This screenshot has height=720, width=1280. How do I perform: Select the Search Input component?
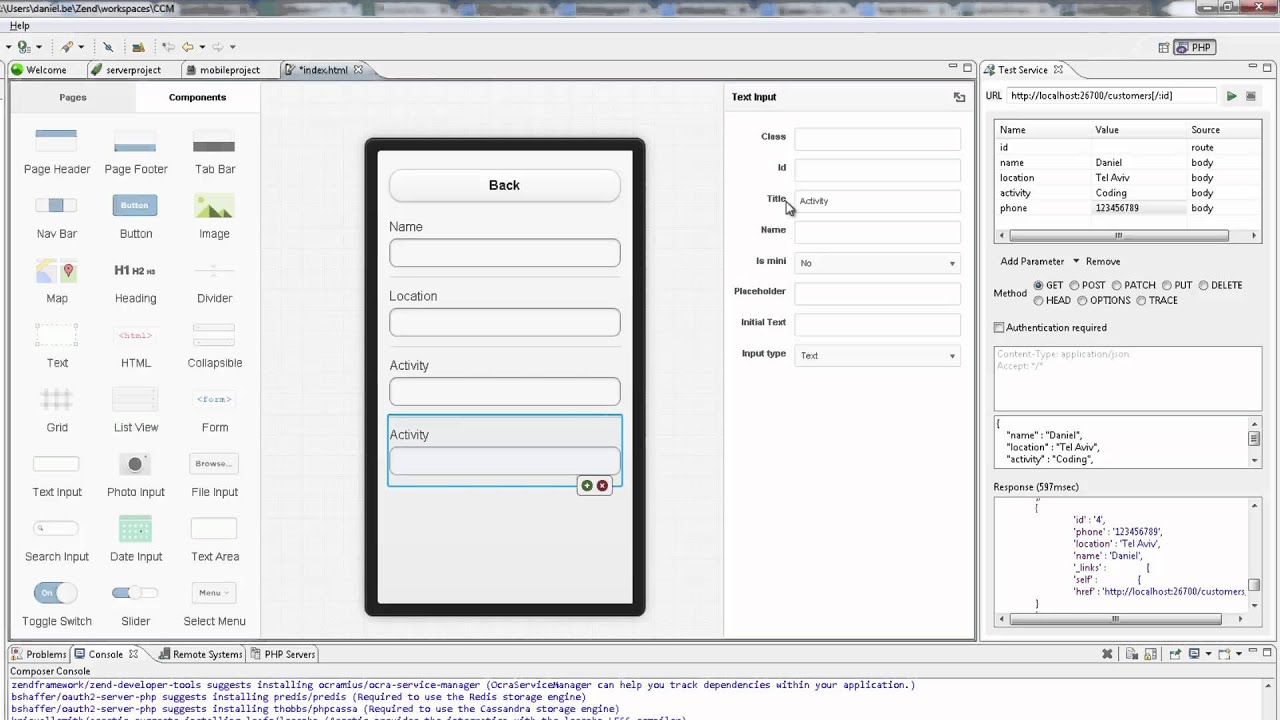[x=56, y=539]
